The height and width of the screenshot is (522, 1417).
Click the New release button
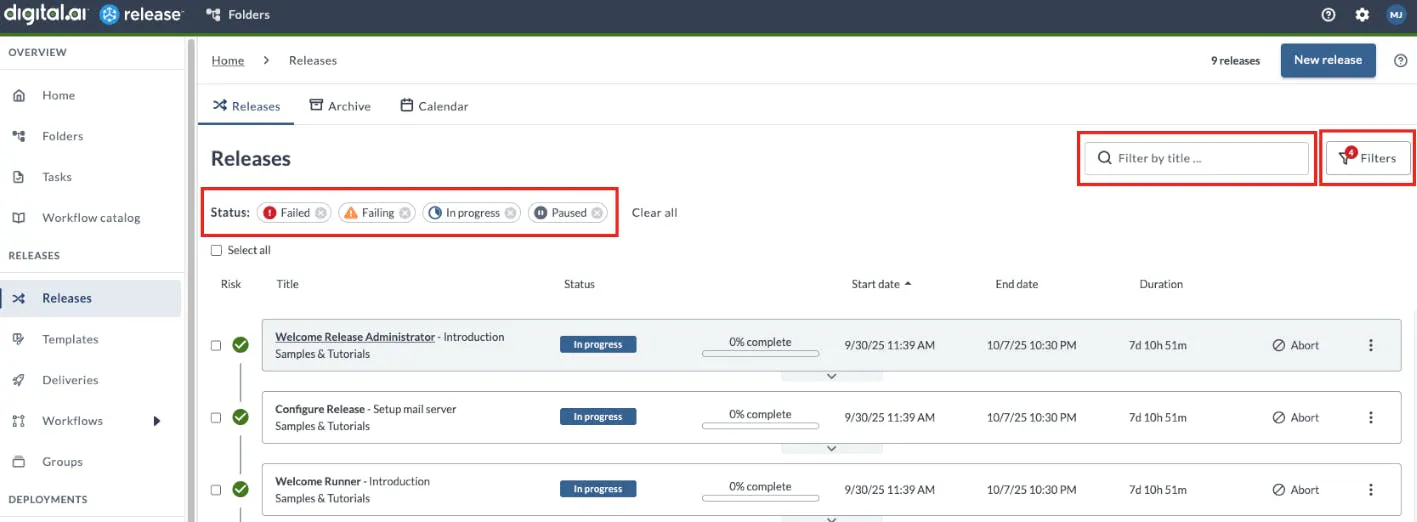(1328, 60)
